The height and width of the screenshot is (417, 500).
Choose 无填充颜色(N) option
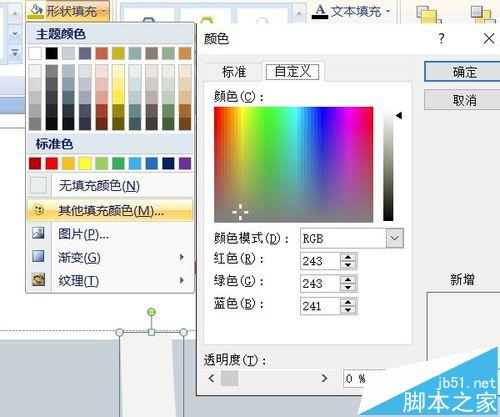click(110, 186)
